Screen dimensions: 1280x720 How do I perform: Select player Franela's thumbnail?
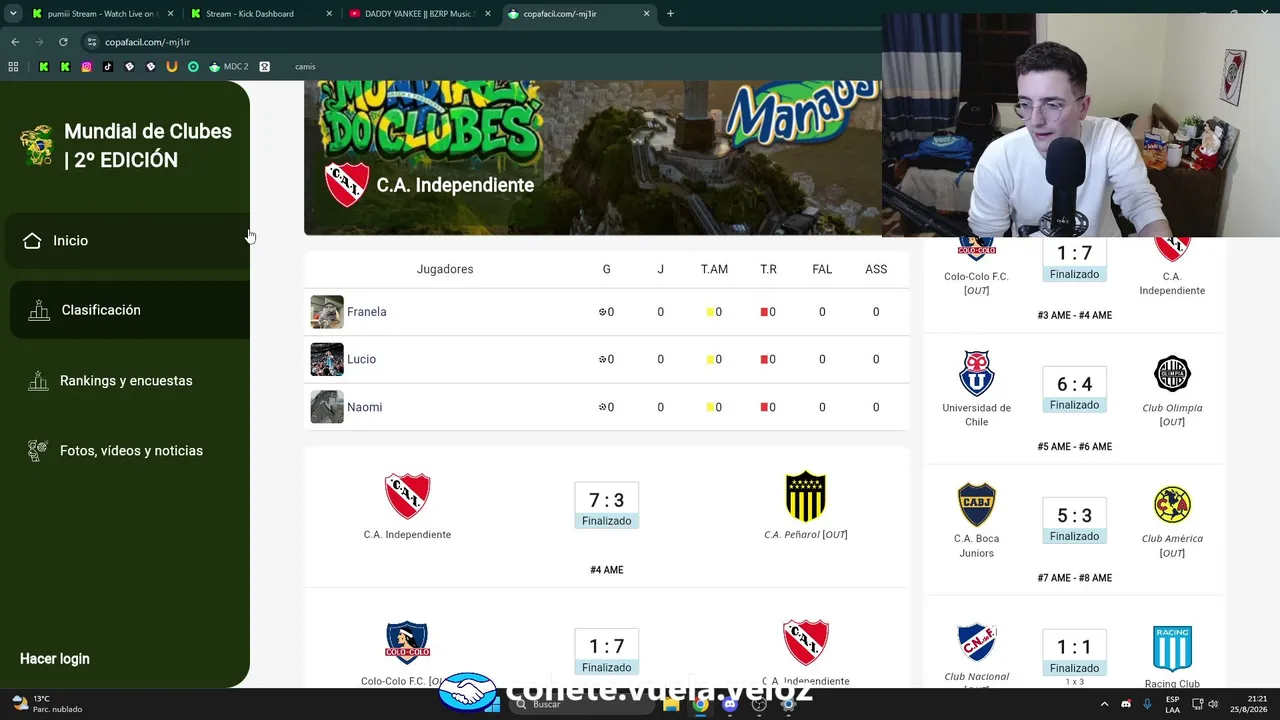point(327,312)
